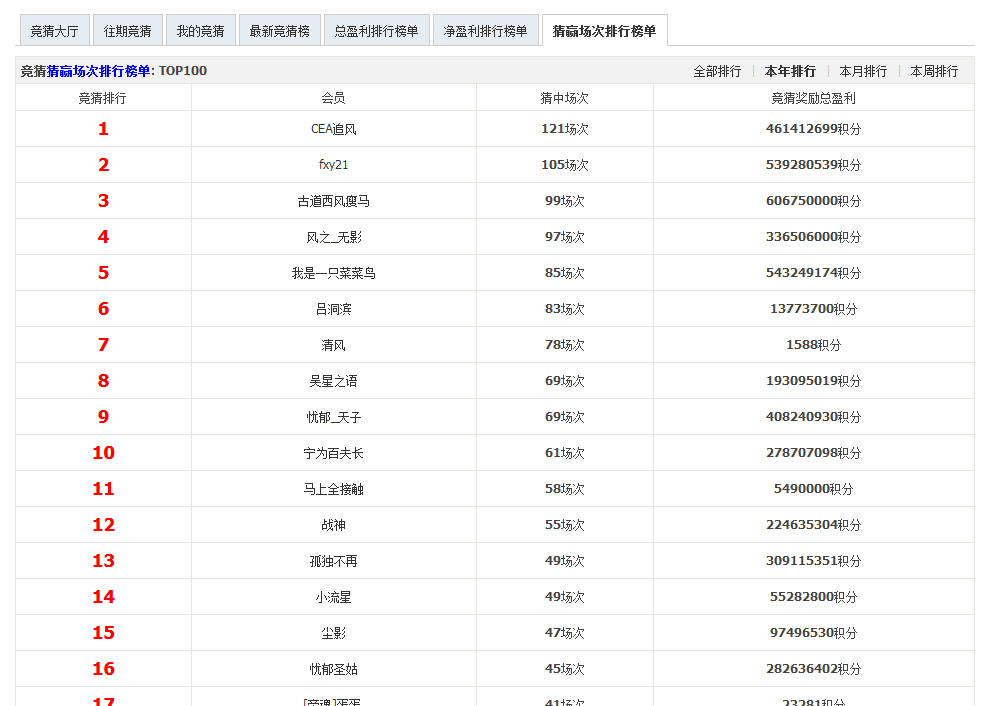Filter ranking by 全部排行
The image size is (989, 706).
pyautogui.click(x=717, y=71)
